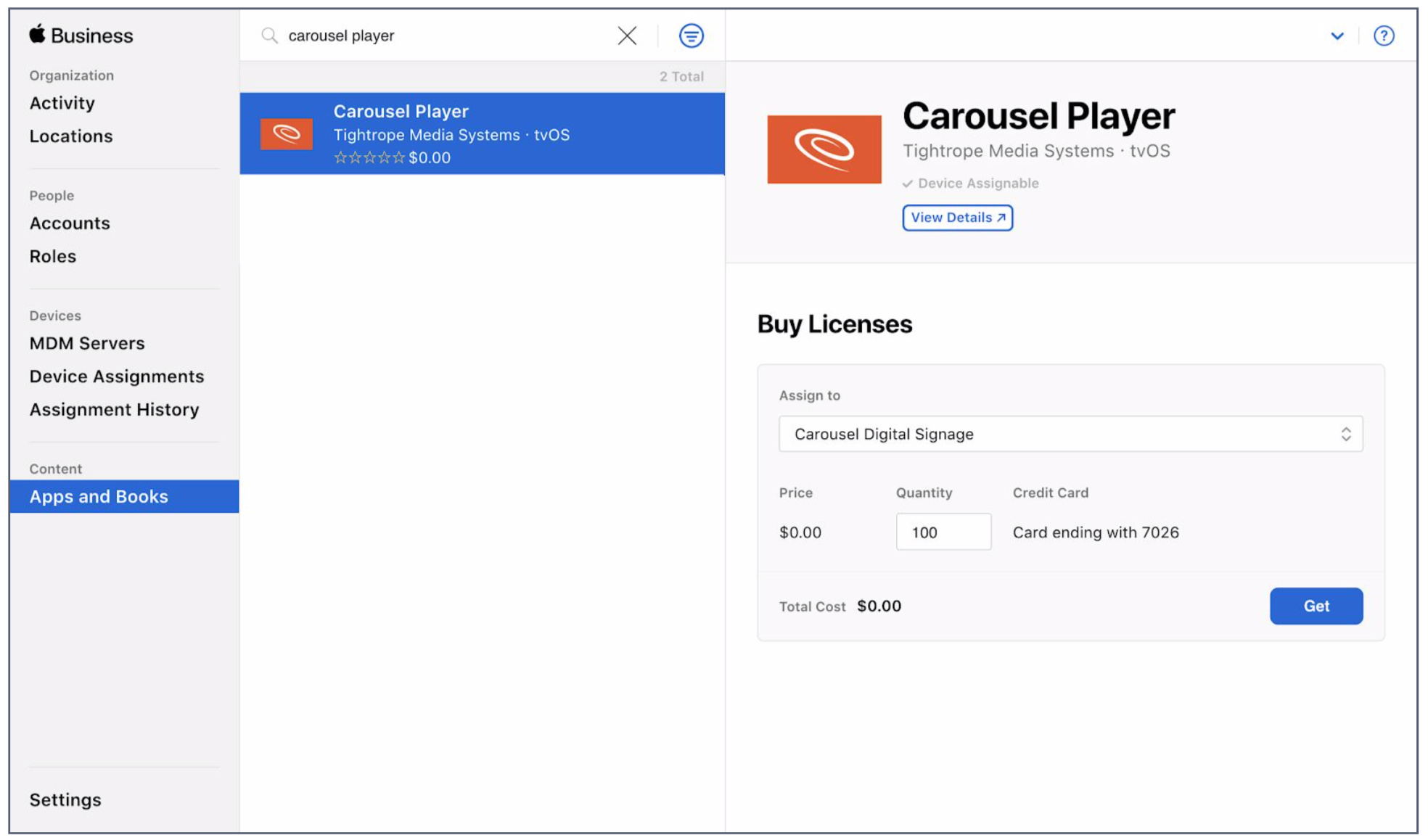
Task: Expand the top-right account chevron menu
Action: coord(1337,36)
